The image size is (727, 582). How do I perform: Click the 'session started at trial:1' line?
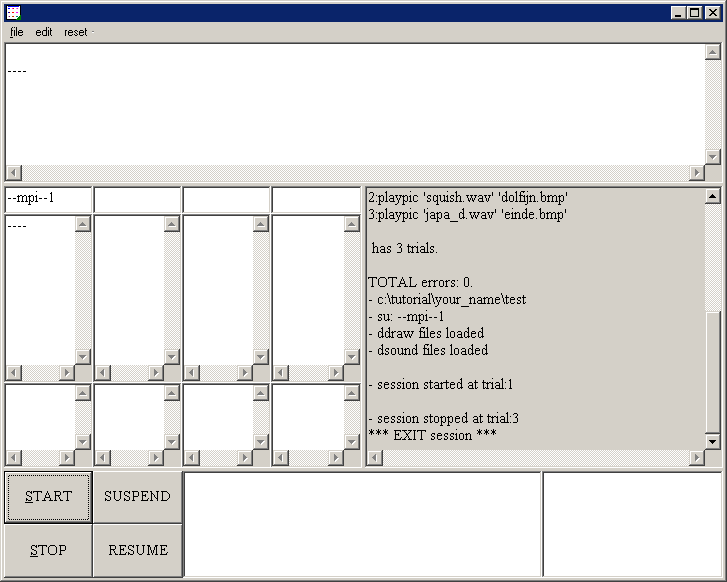(x=440, y=384)
